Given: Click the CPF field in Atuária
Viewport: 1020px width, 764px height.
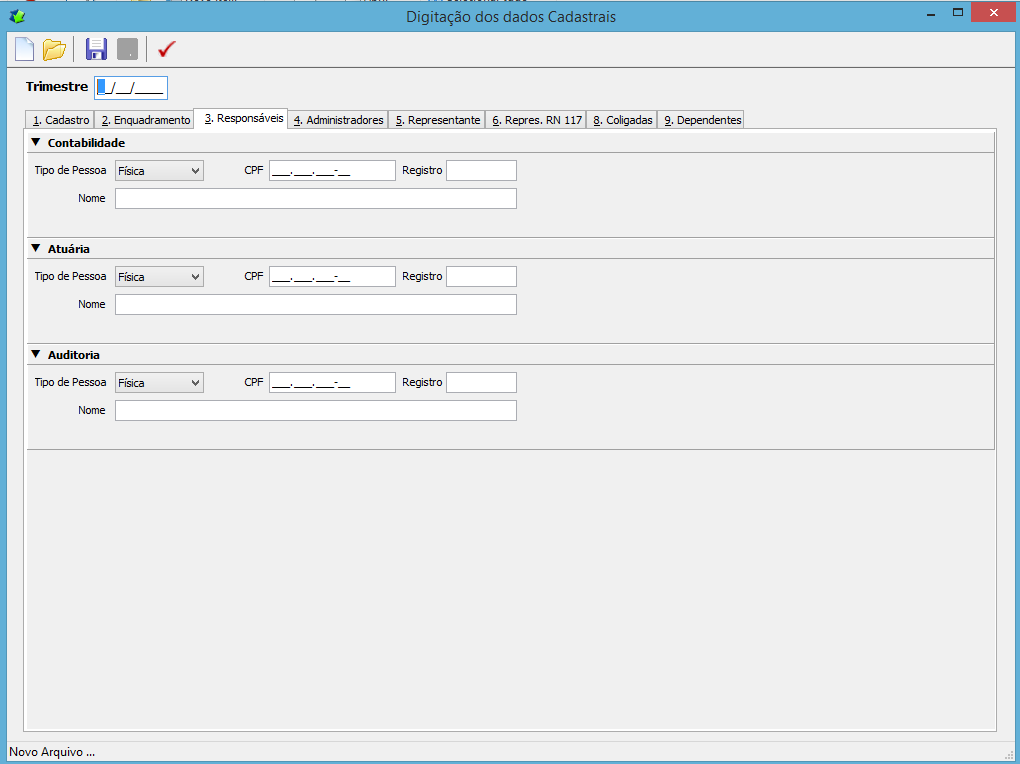Looking at the screenshot, I should (x=332, y=277).
